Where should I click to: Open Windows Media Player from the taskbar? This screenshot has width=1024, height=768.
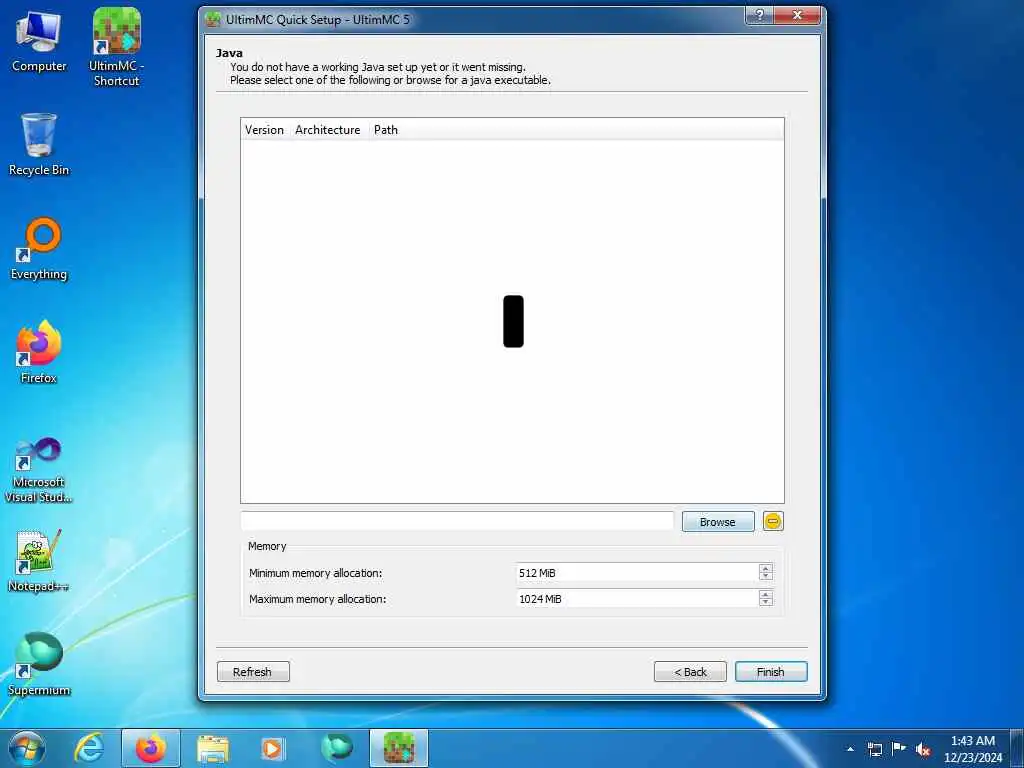pyautogui.click(x=273, y=748)
